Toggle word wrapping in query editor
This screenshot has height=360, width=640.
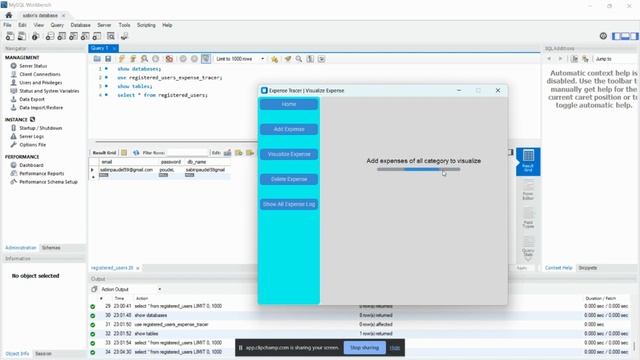(322, 59)
